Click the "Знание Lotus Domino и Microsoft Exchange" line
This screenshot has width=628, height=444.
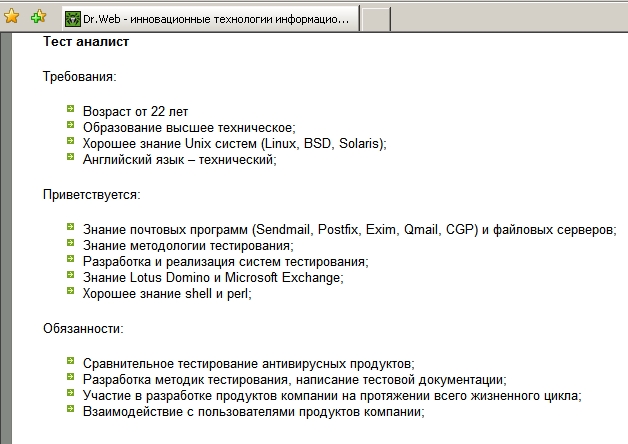click(214, 278)
